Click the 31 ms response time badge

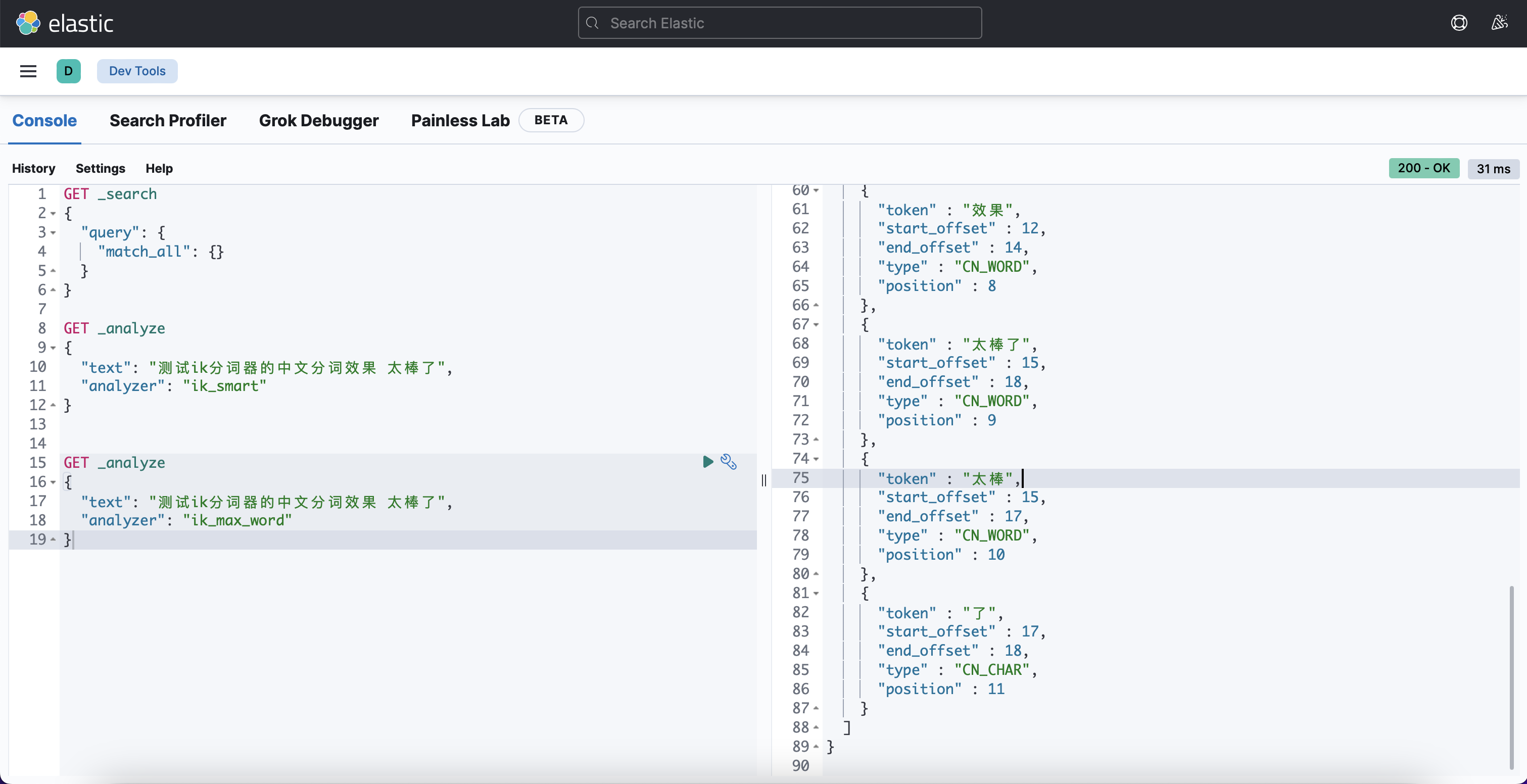pos(1493,169)
